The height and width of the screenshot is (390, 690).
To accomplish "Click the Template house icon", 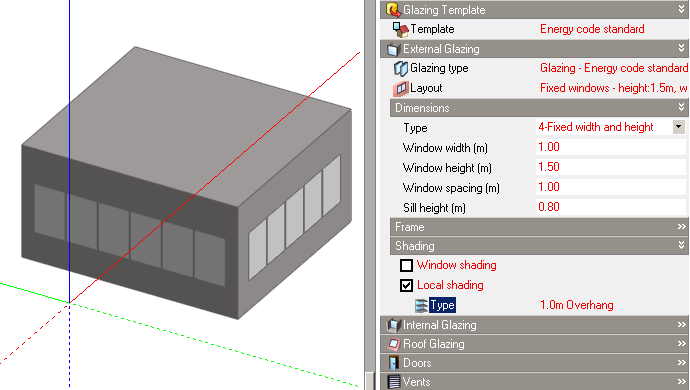I will click(400, 29).
